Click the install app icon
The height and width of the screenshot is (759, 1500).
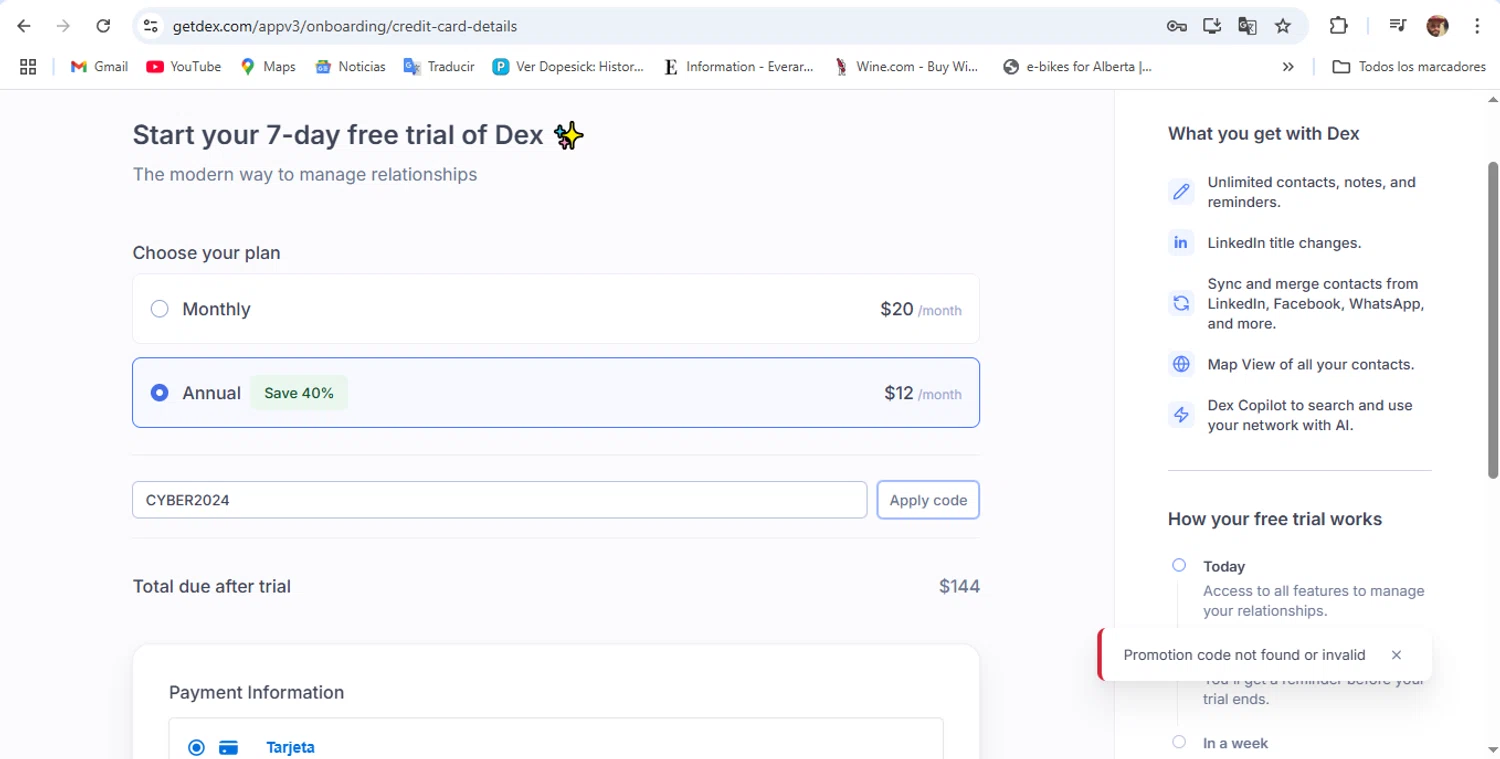pyautogui.click(x=1212, y=26)
